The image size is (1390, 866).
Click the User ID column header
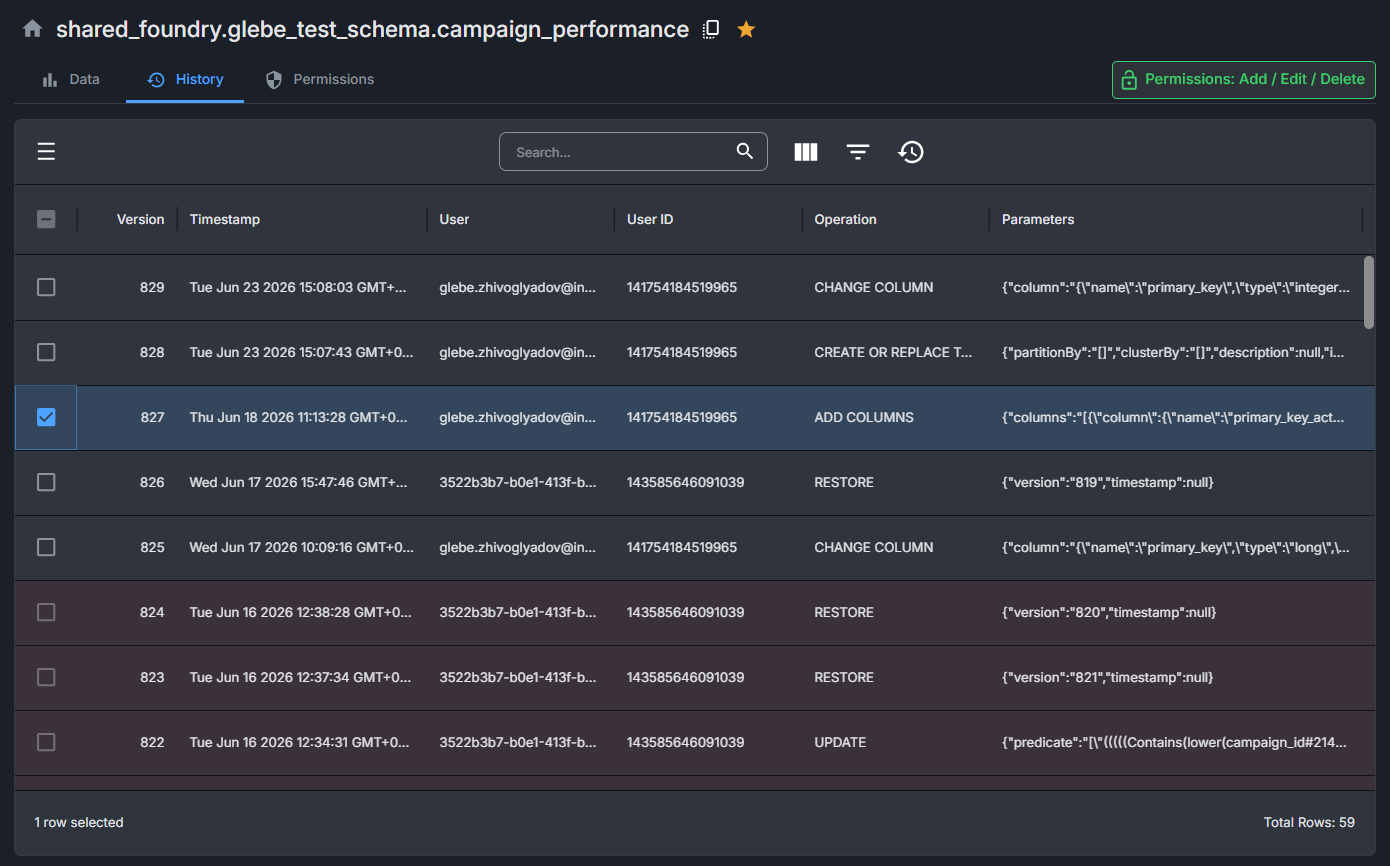pyautogui.click(x=650, y=219)
